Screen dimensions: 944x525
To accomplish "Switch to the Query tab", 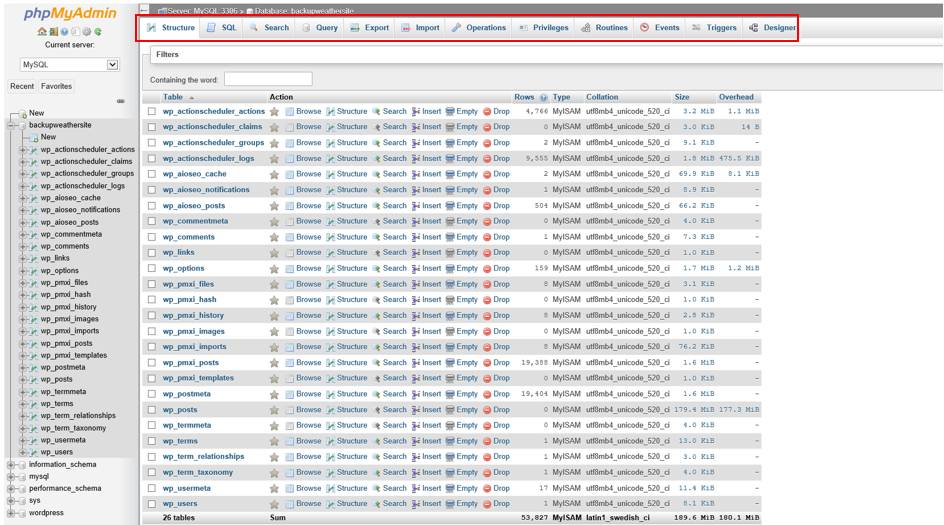I will 320,28.
